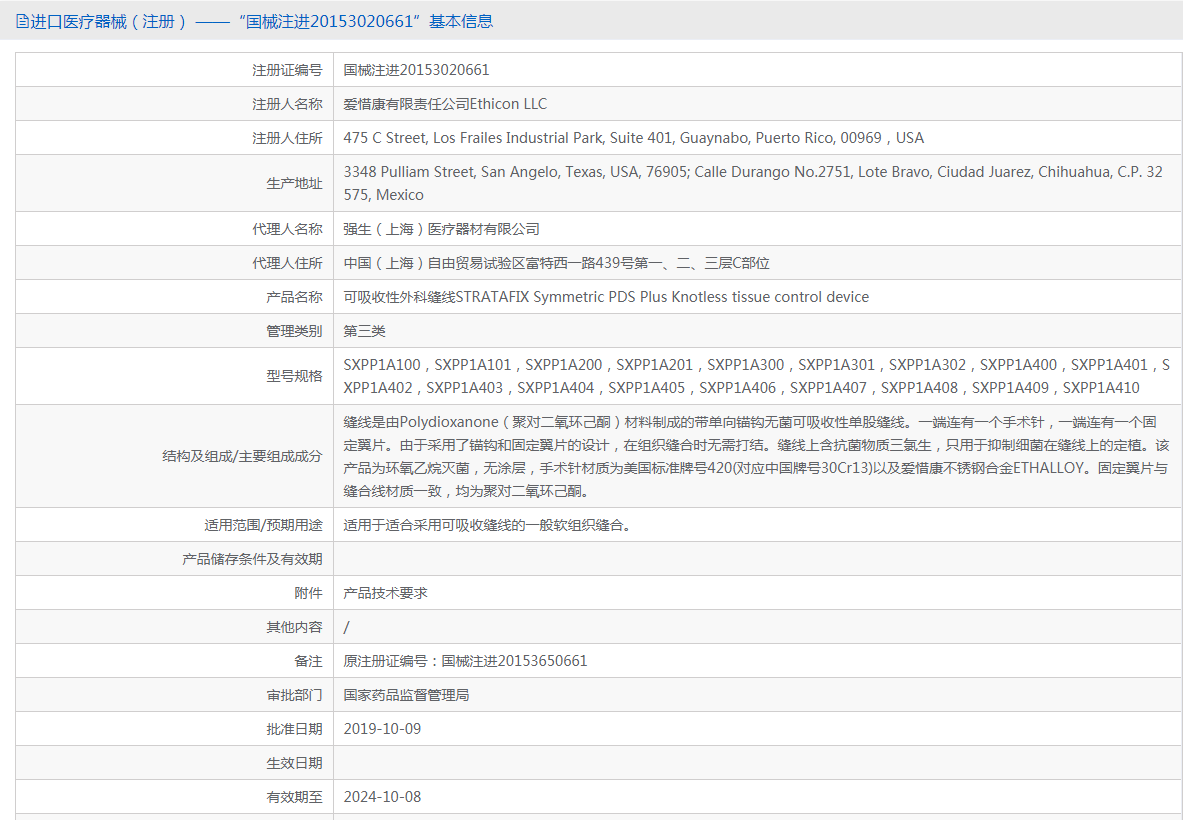Screen dimensions: 1183x820
Task: Click the 注册人名称 label
Action: click(287, 104)
